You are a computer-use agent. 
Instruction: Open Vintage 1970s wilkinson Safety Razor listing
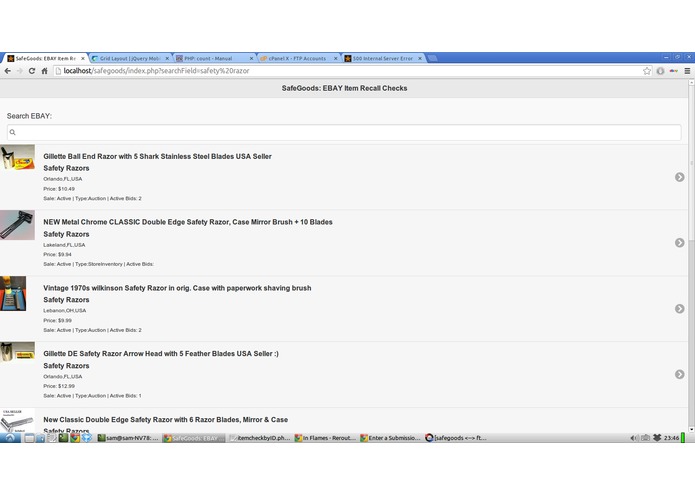pos(344,309)
